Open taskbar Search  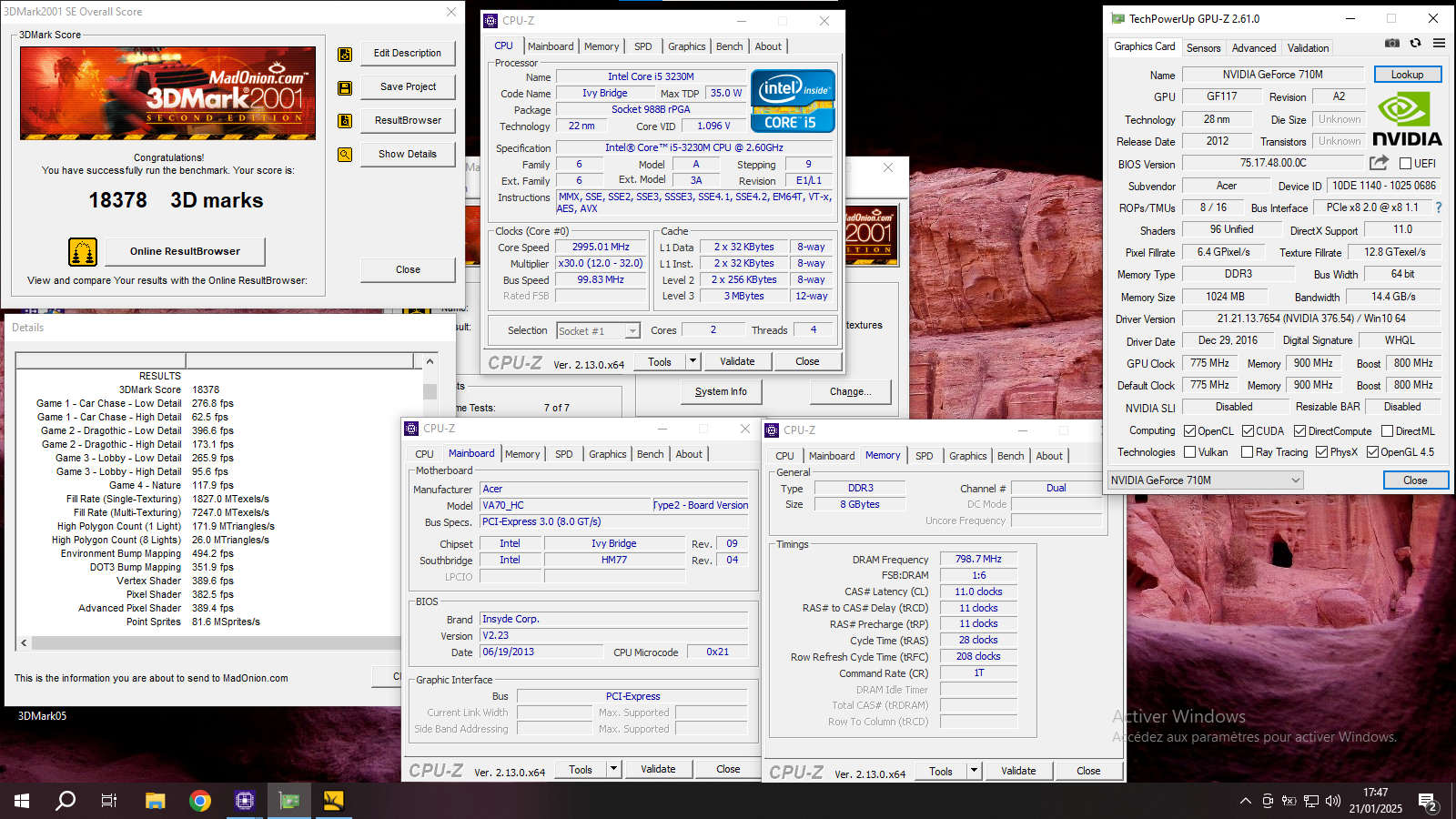(x=66, y=801)
